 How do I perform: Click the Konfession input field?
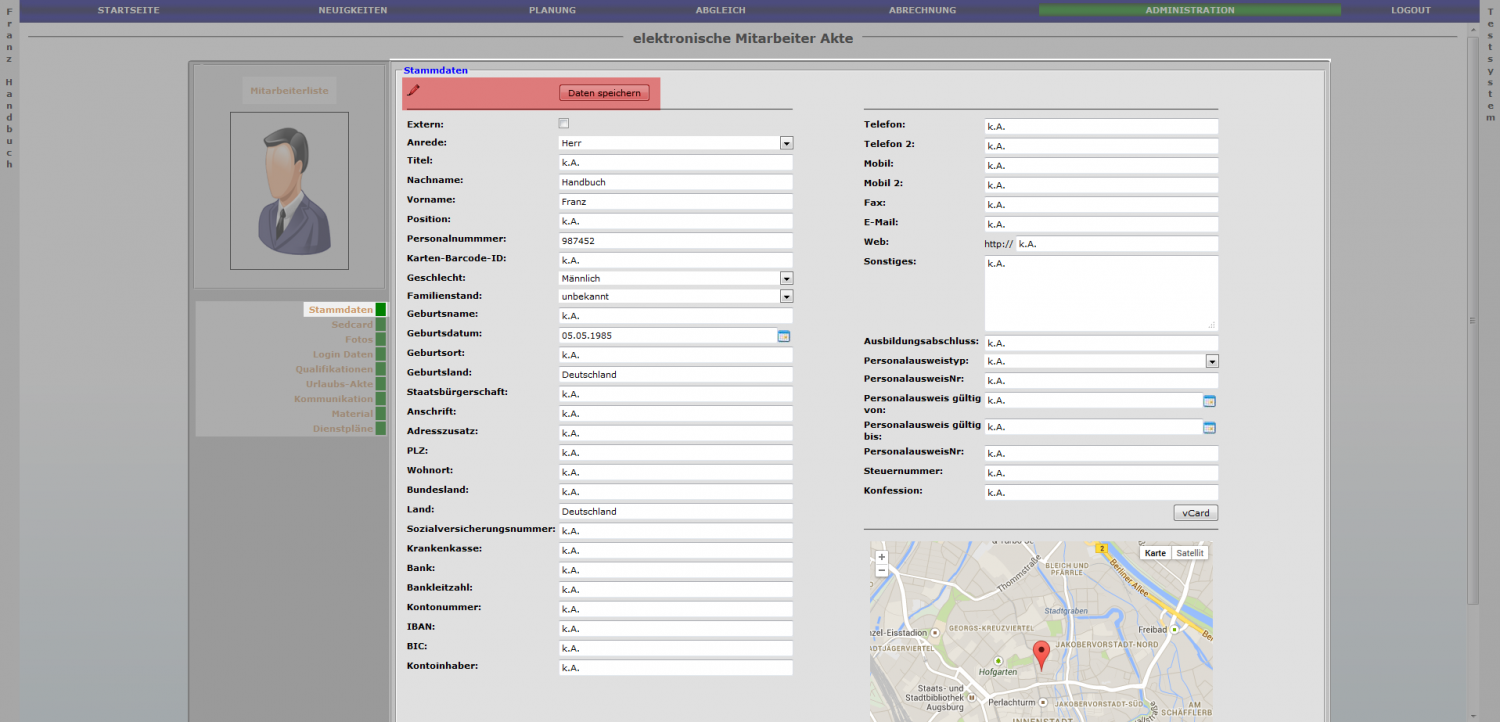(x=1101, y=493)
